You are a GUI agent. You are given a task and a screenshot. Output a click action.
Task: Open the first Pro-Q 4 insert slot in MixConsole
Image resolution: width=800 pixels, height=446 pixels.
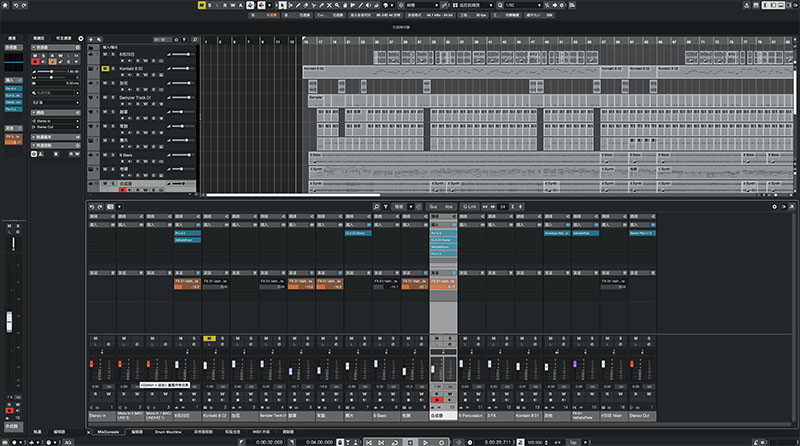pos(187,233)
